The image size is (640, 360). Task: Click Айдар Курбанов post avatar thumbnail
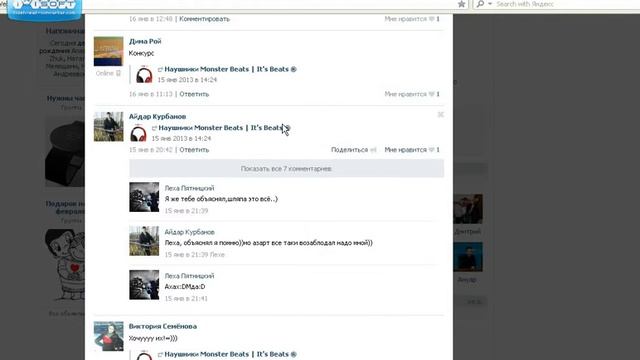point(108,127)
